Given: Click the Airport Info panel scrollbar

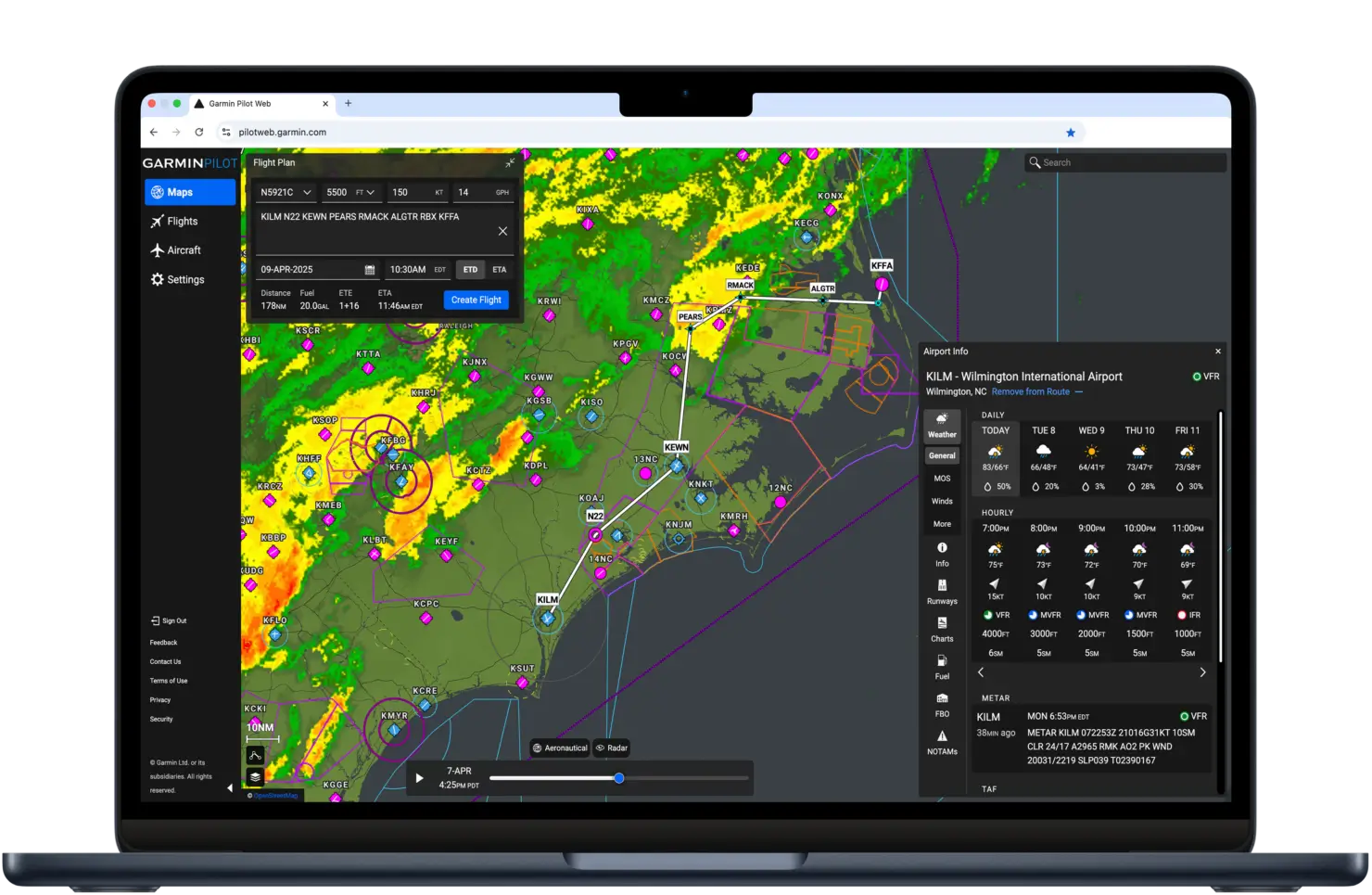Looking at the screenshot, I should click(x=1220, y=536).
